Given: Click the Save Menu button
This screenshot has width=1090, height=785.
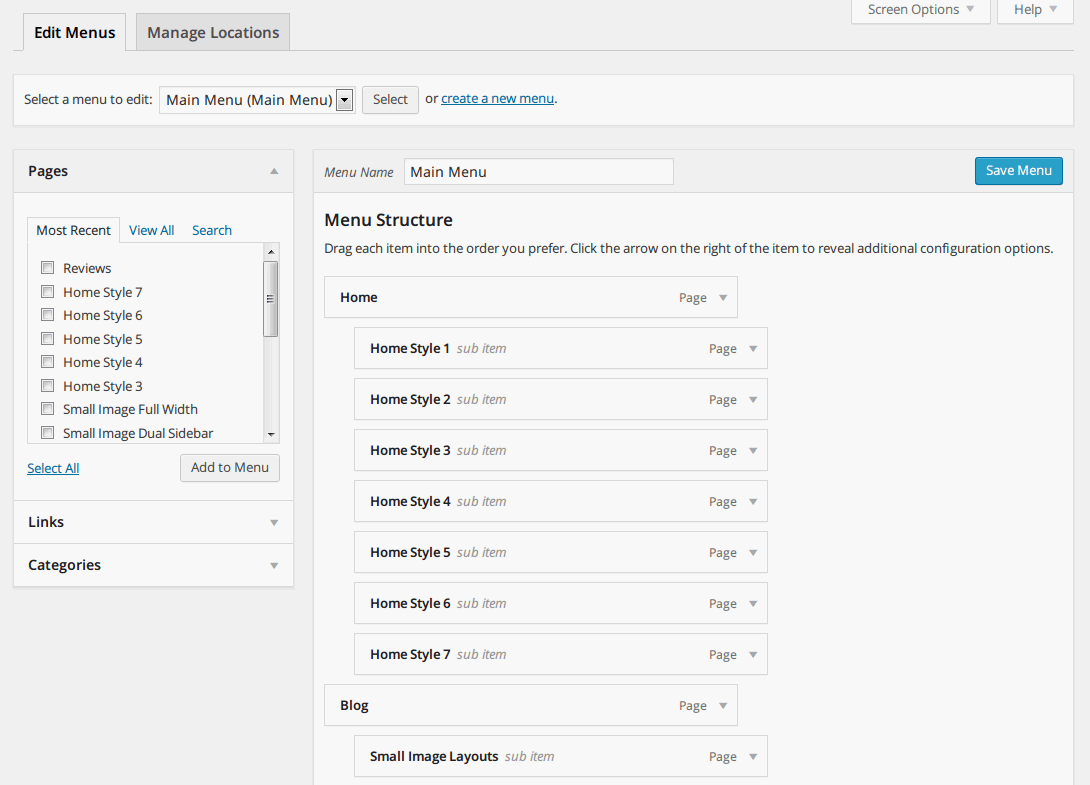Looking at the screenshot, I should click(1018, 171).
